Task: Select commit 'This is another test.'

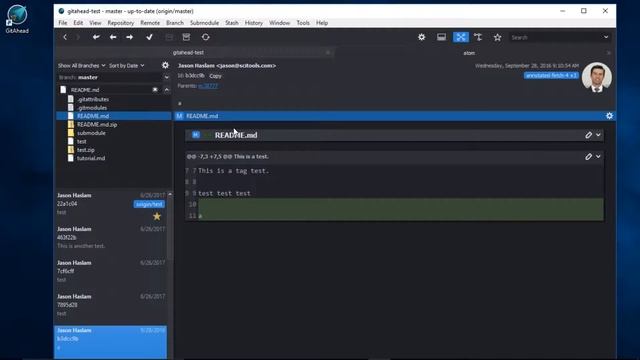Action: click(111, 241)
